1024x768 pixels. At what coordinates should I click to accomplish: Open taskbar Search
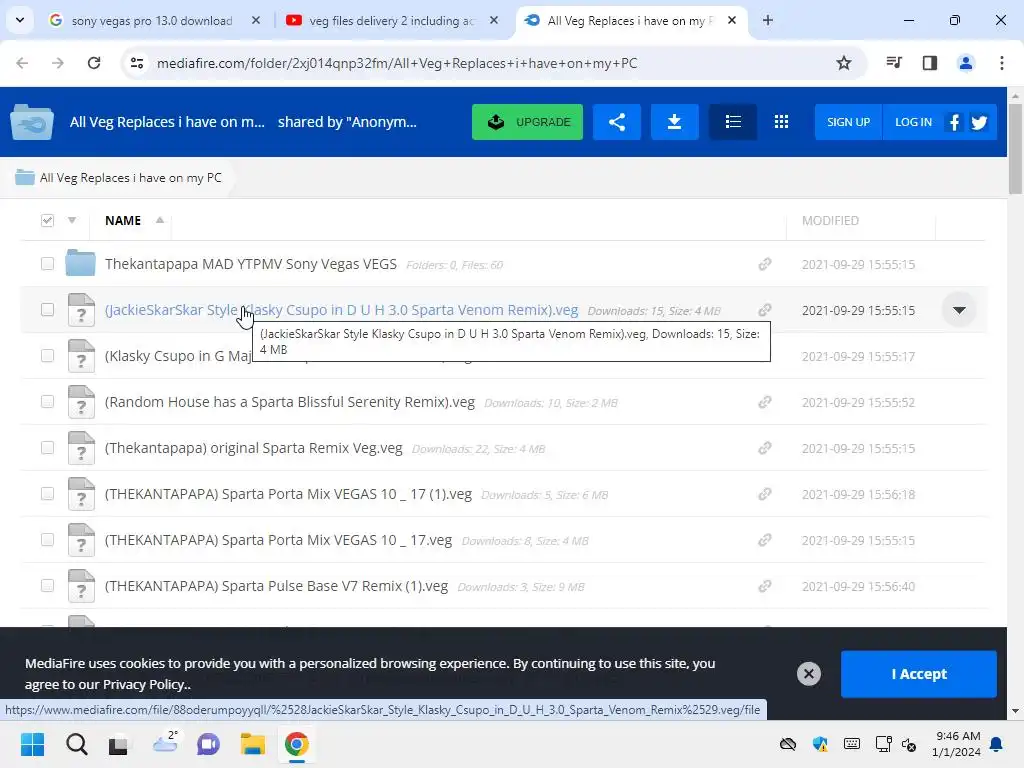76,744
